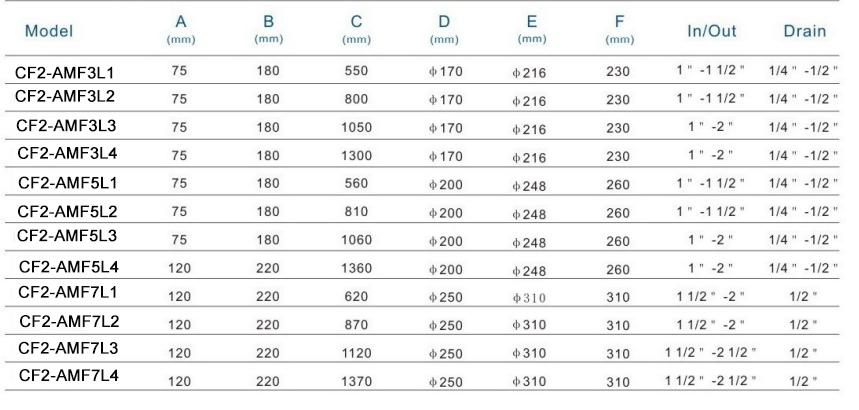Screen dimensions: 859x410
Task: Select the CF2-AMF3L1 model name
Action: [65, 72]
